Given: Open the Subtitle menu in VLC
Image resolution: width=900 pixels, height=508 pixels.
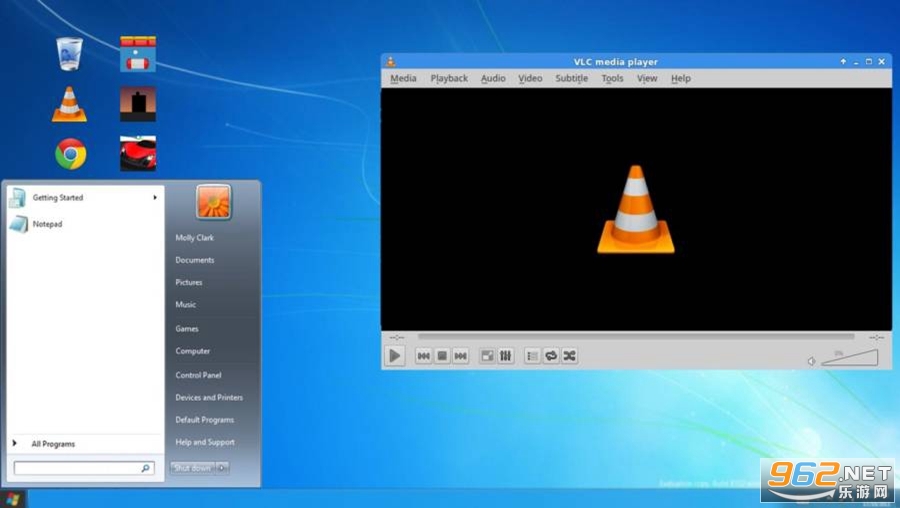Looking at the screenshot, I should click(571, 79).
